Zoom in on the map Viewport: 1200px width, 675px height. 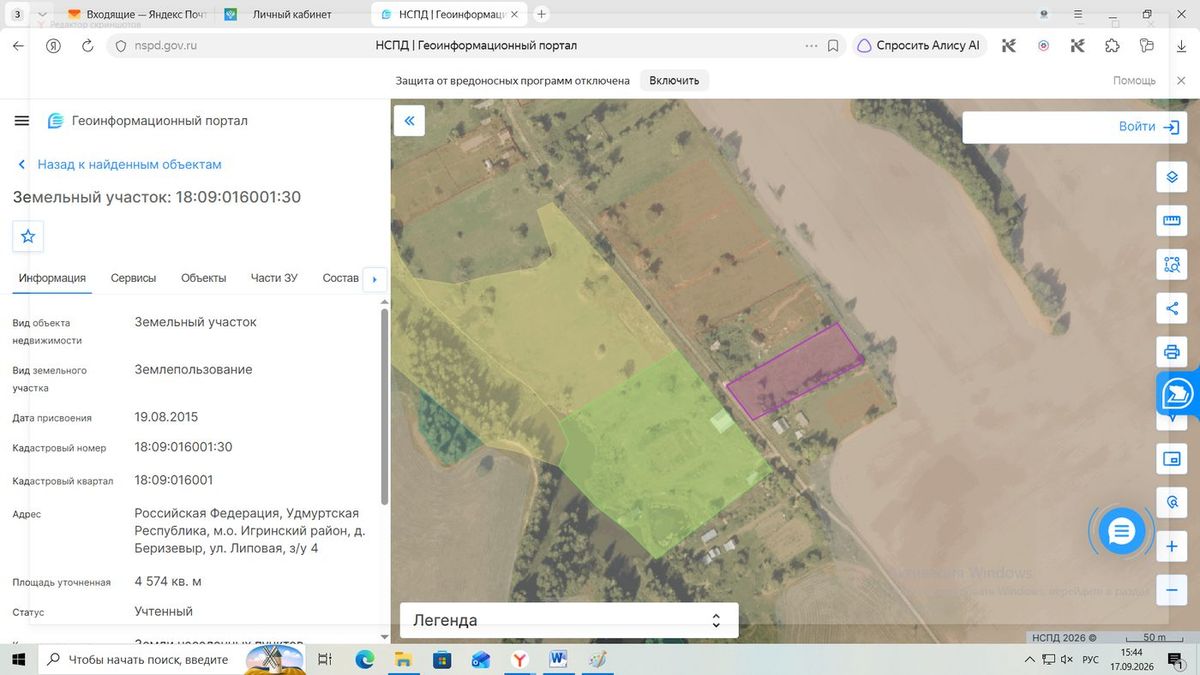click(1171, 547)
